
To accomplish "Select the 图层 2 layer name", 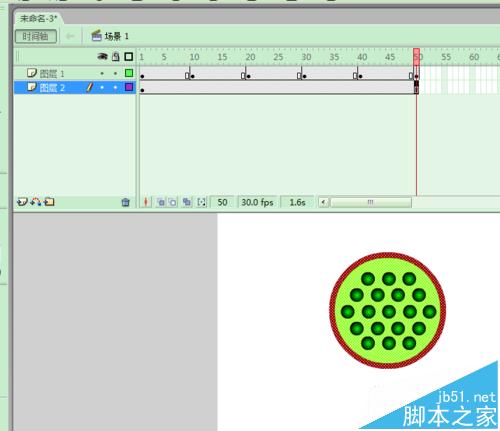I will pyautogui.click(x=52, y=88).
